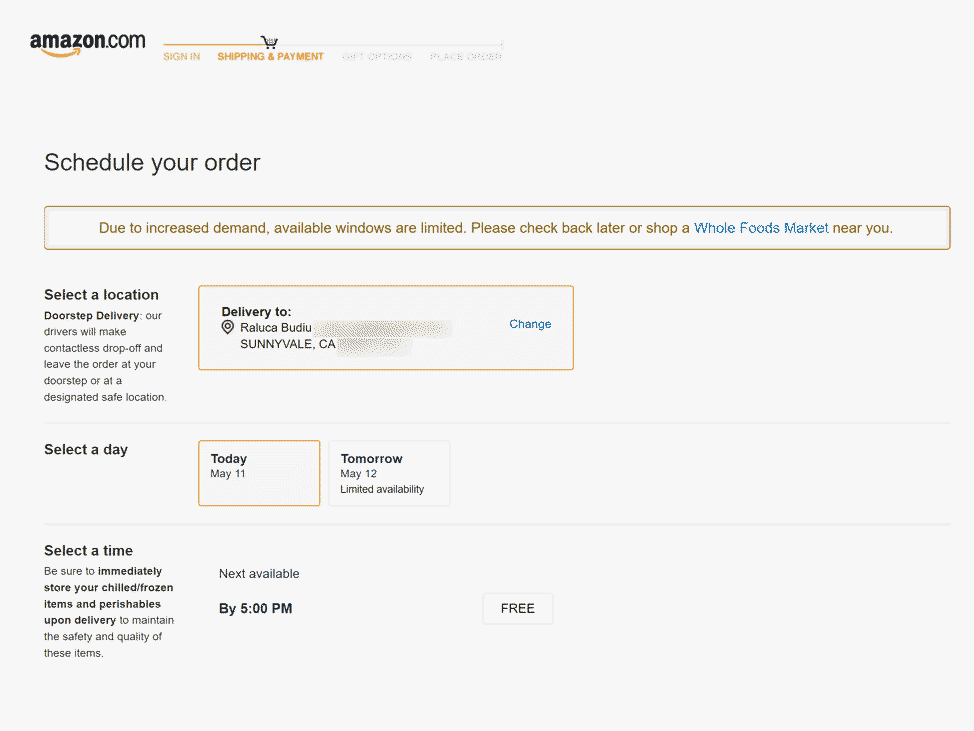Select Today May 11 delivery day
This screenshot has height=731, width=974.
point(259,473)
